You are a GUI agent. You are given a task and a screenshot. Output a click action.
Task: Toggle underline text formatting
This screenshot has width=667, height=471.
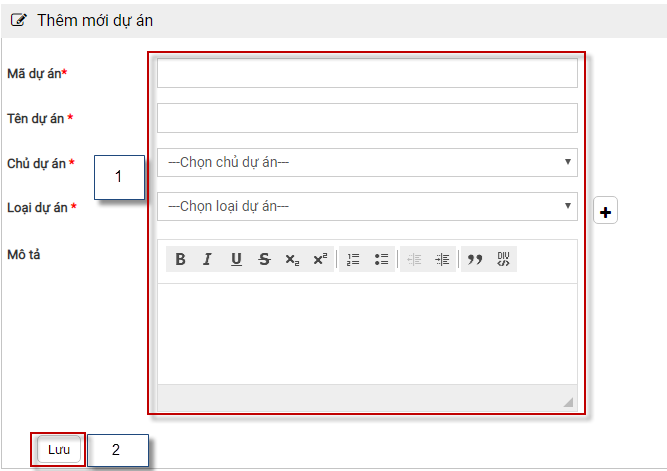click(x=236, y=260)
